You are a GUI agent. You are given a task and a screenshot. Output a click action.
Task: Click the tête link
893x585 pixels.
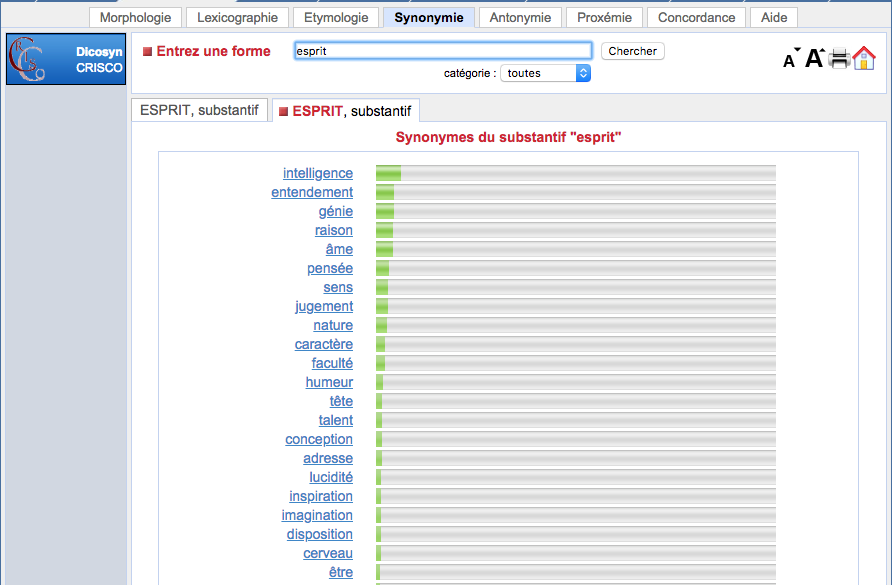pos(341,401)
